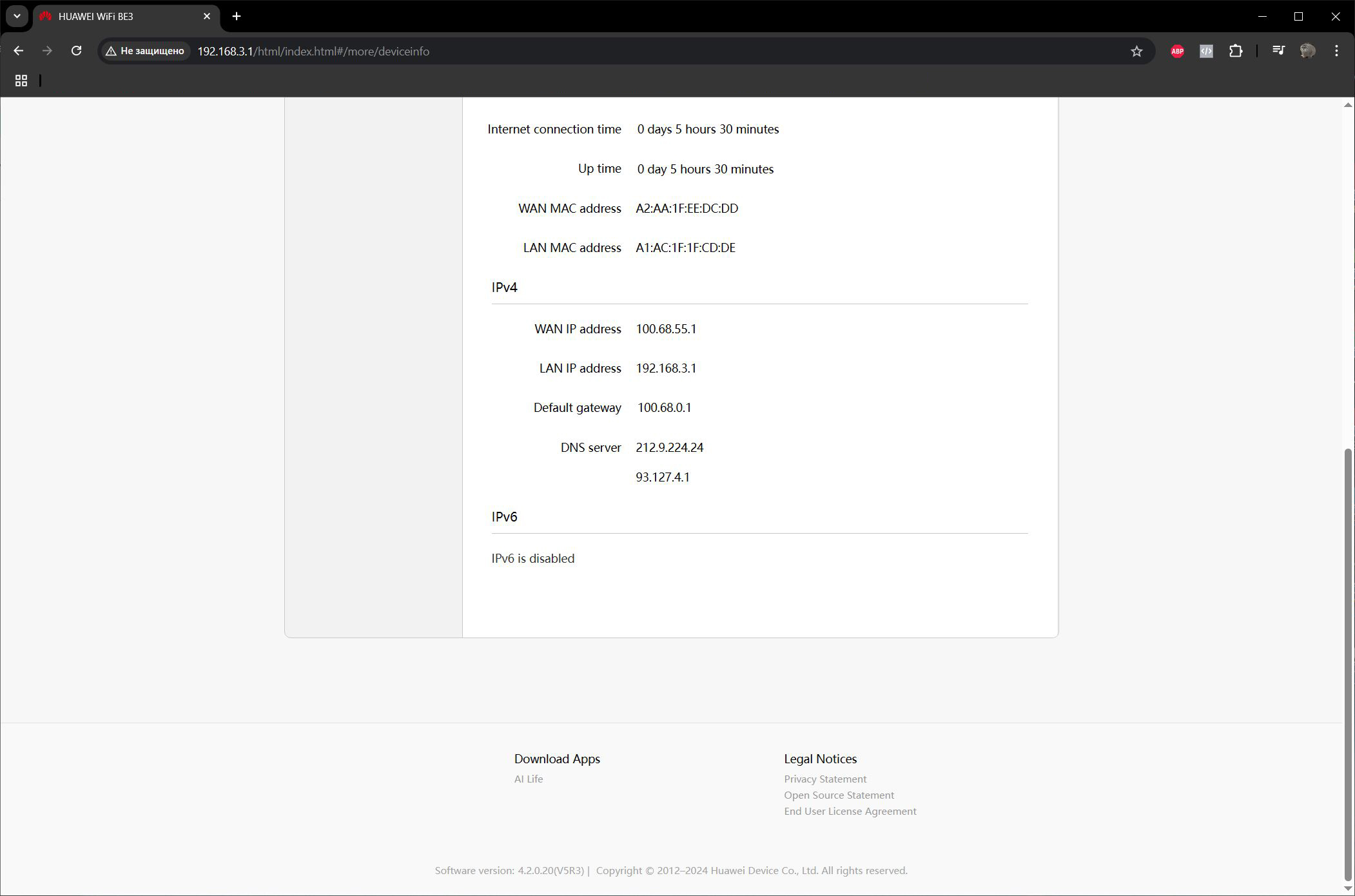Click the IPv6 section heading
This screenshot has width=1355, height=896.
(x=504, y=516)
